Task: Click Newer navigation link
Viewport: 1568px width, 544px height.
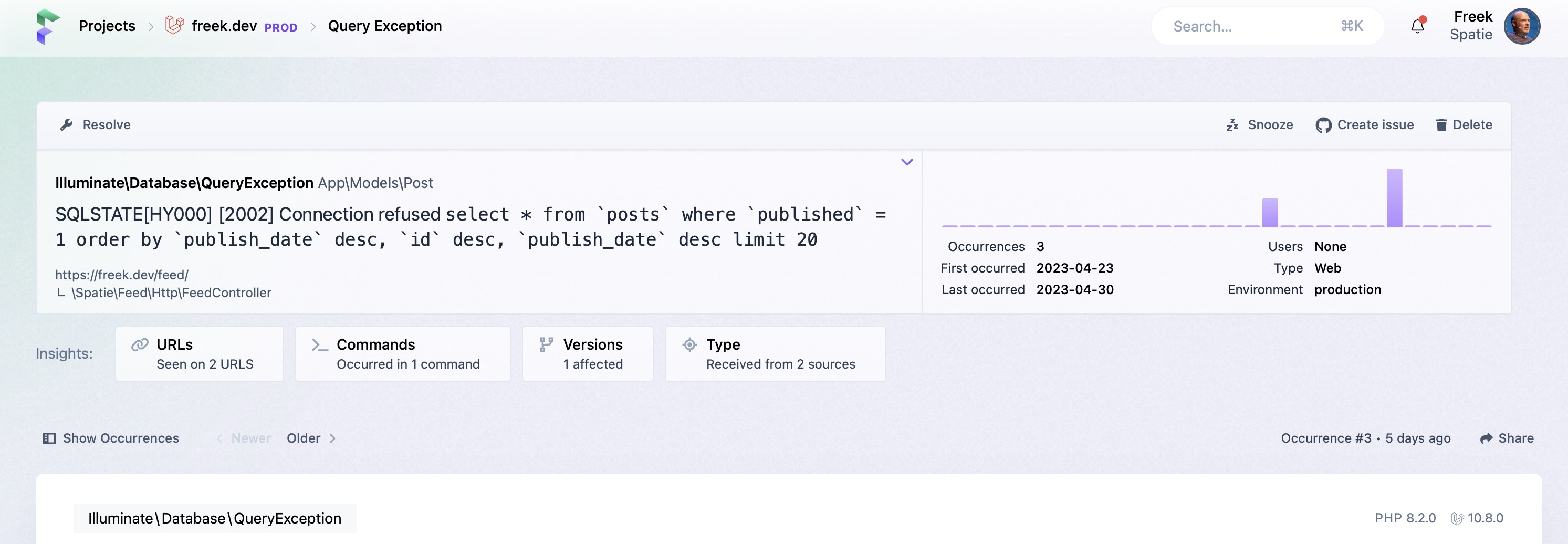Action: click(251, 438)
